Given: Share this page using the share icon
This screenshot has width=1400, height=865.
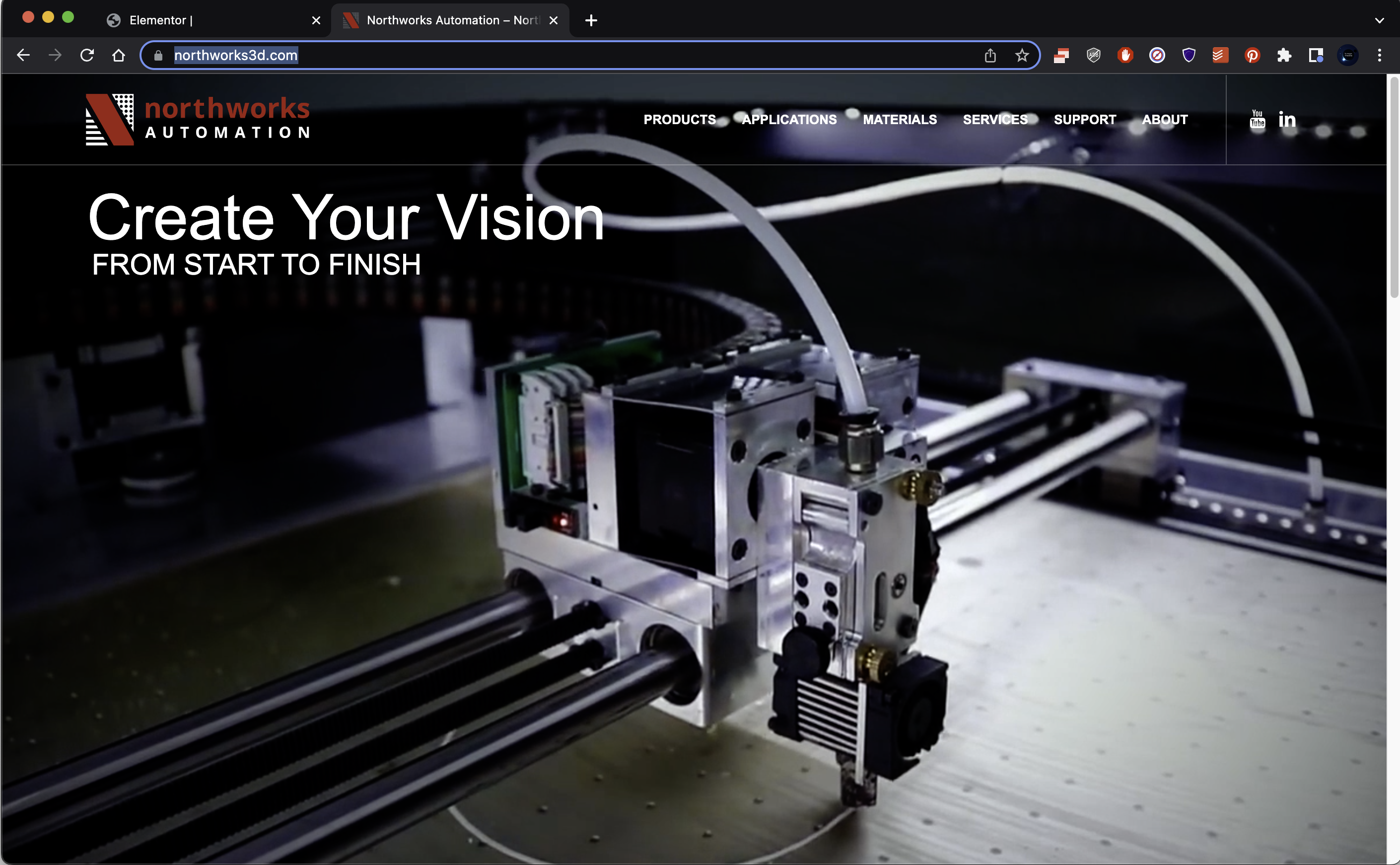Looking at the screenshot, I should click(990, 56).
